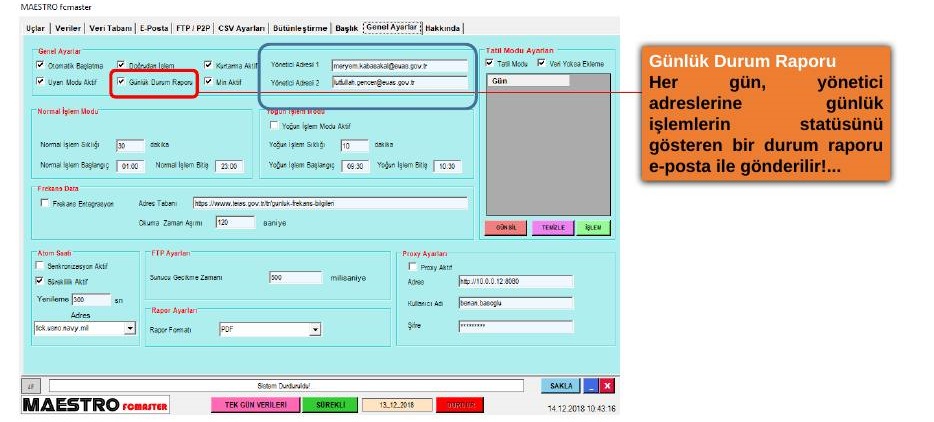Toggle the Kurtarma Aktif checkbox

208,65
